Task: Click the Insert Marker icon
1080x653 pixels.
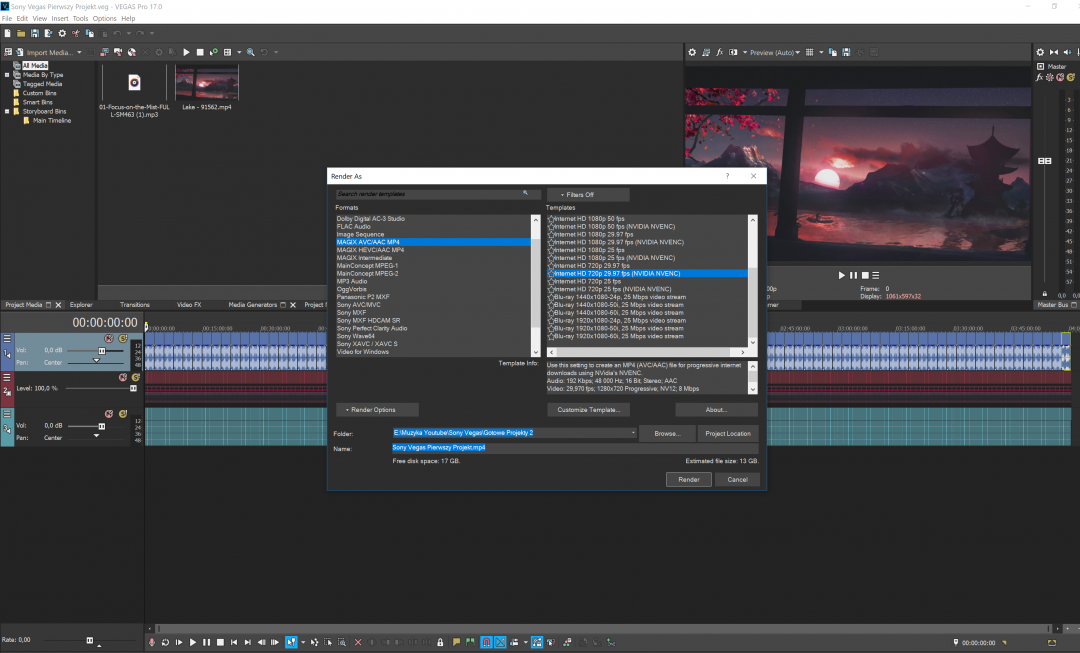Action: 456,642
